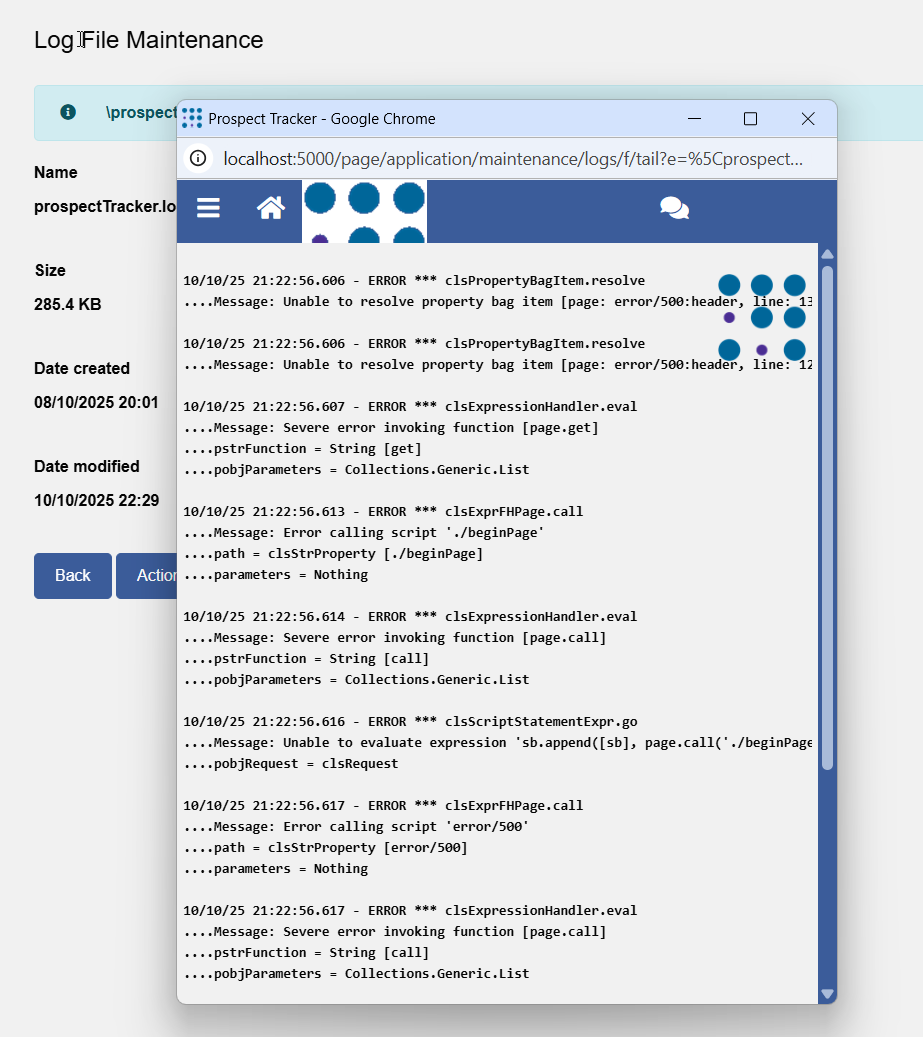Click the log viewer vertical scrollbar thumb
Image resolution: width=923 pixels, height=1037 pixels.
pos(827,517)
